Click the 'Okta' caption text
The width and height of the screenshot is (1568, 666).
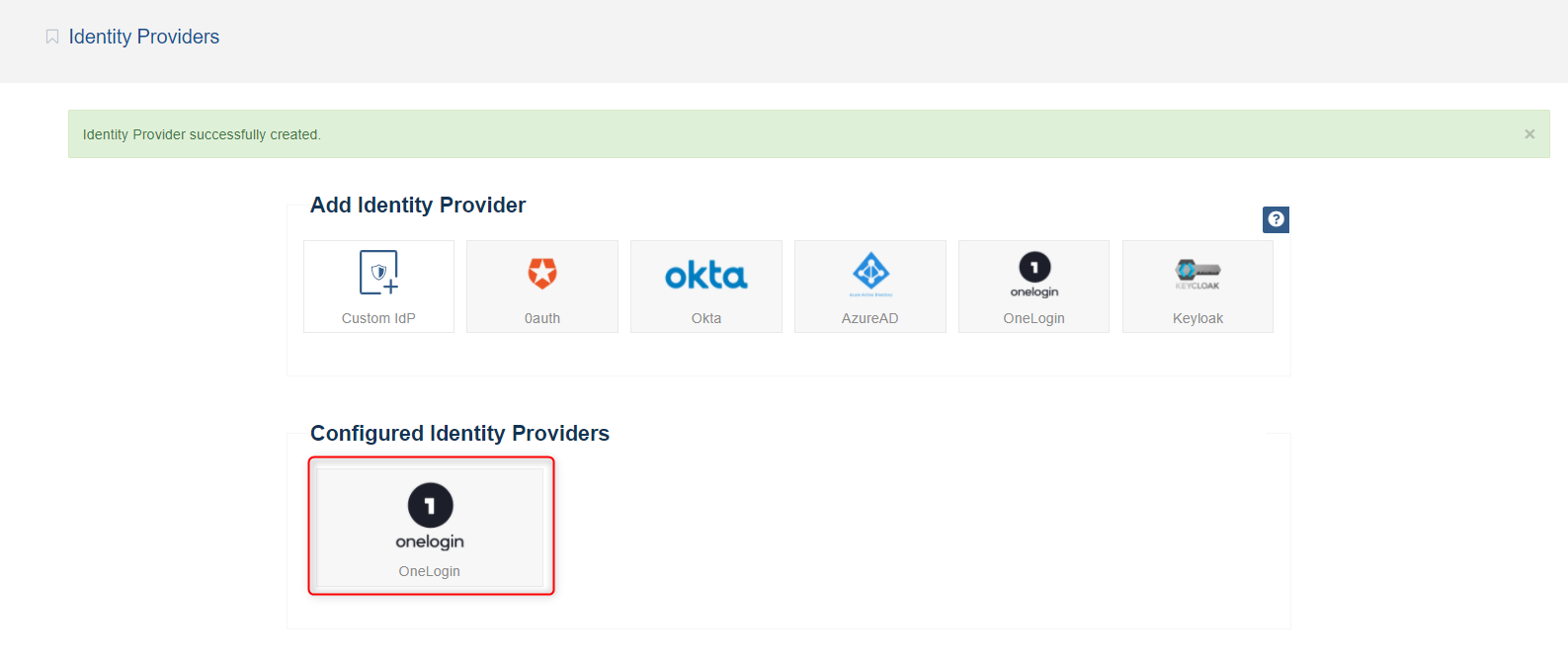coord(705,318)
